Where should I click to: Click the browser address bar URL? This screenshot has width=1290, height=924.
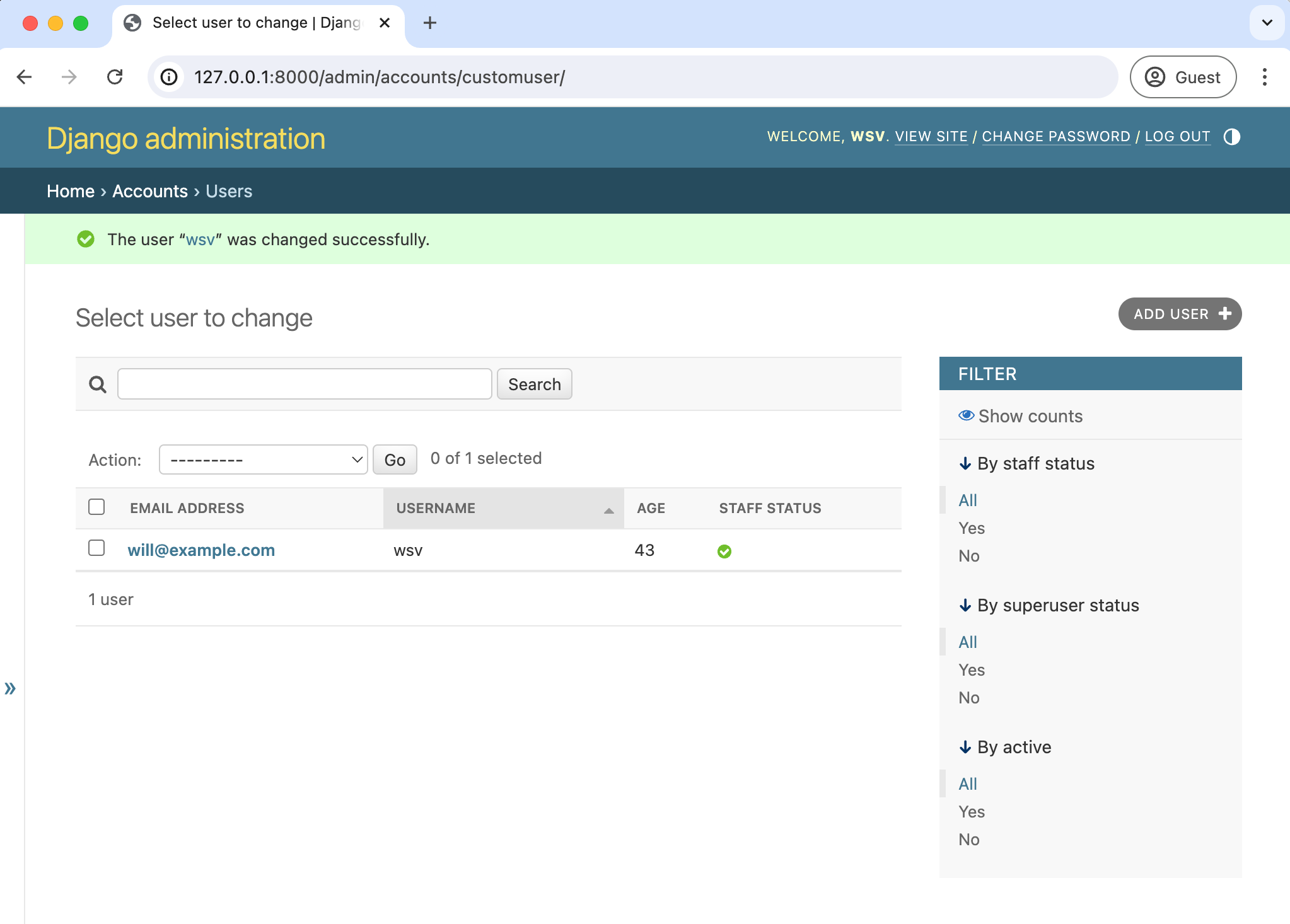(380, 77)
